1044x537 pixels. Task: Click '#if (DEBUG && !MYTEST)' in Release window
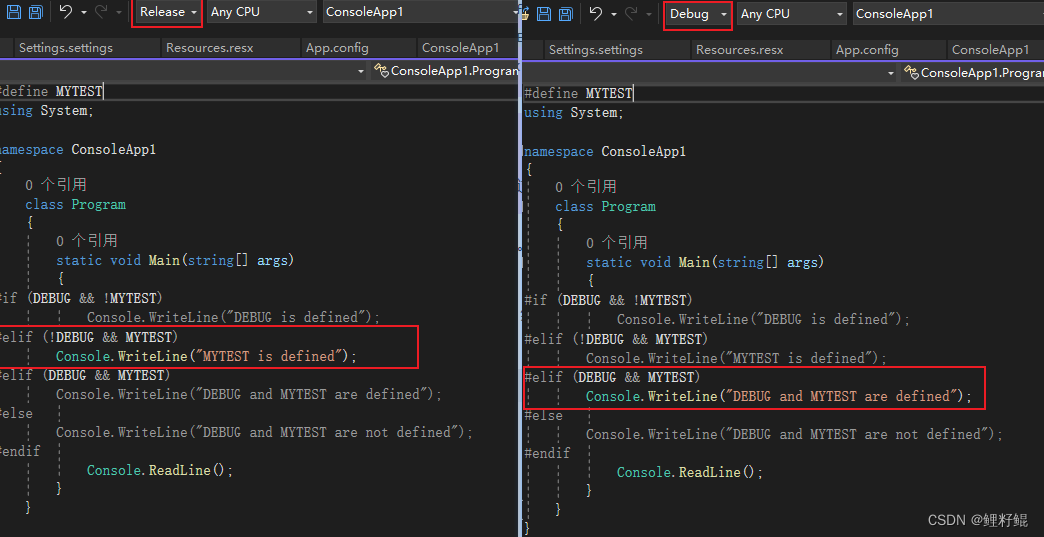click(81, 297)
